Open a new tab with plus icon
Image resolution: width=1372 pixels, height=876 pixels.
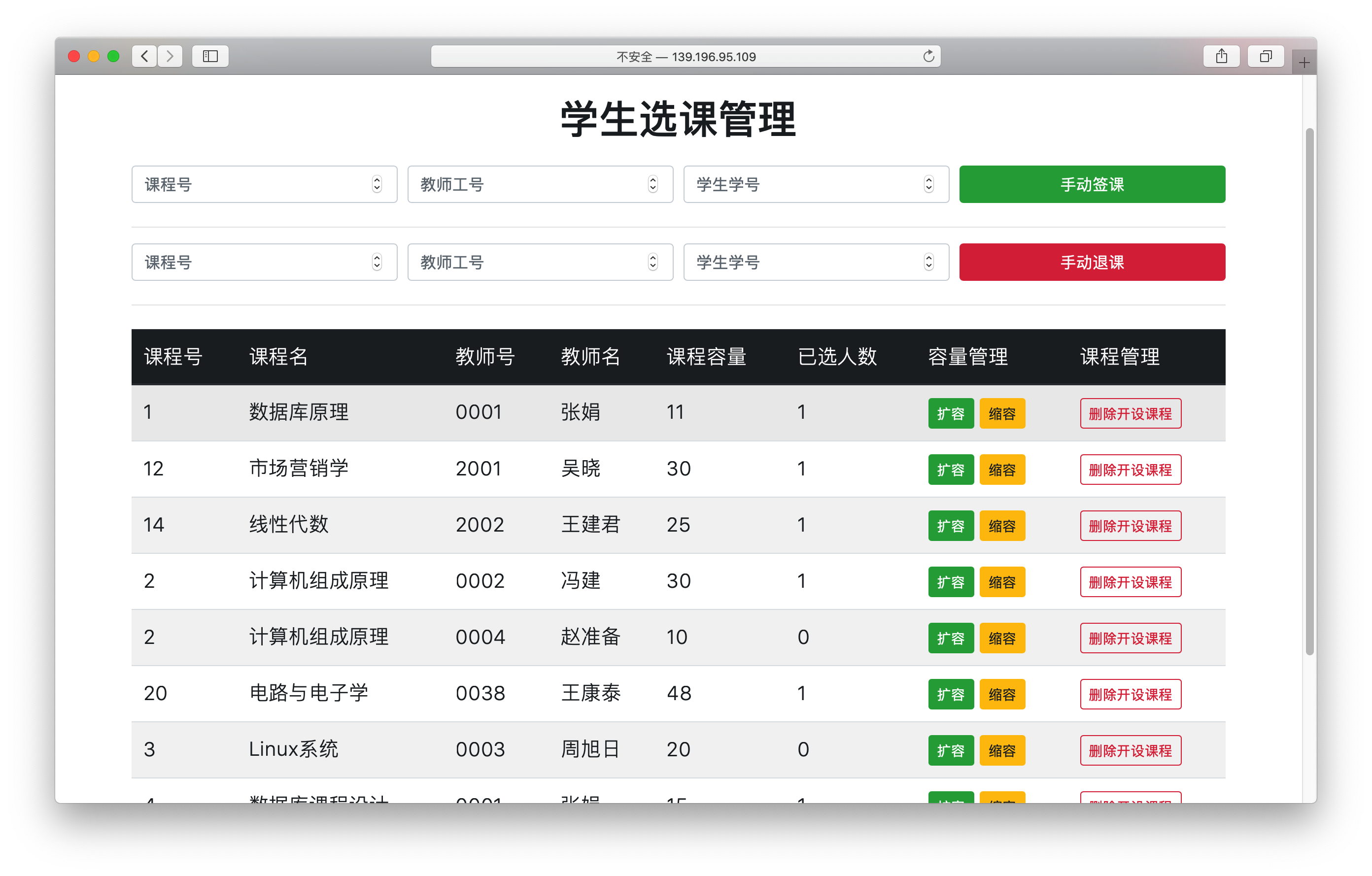coord(1304,63)
